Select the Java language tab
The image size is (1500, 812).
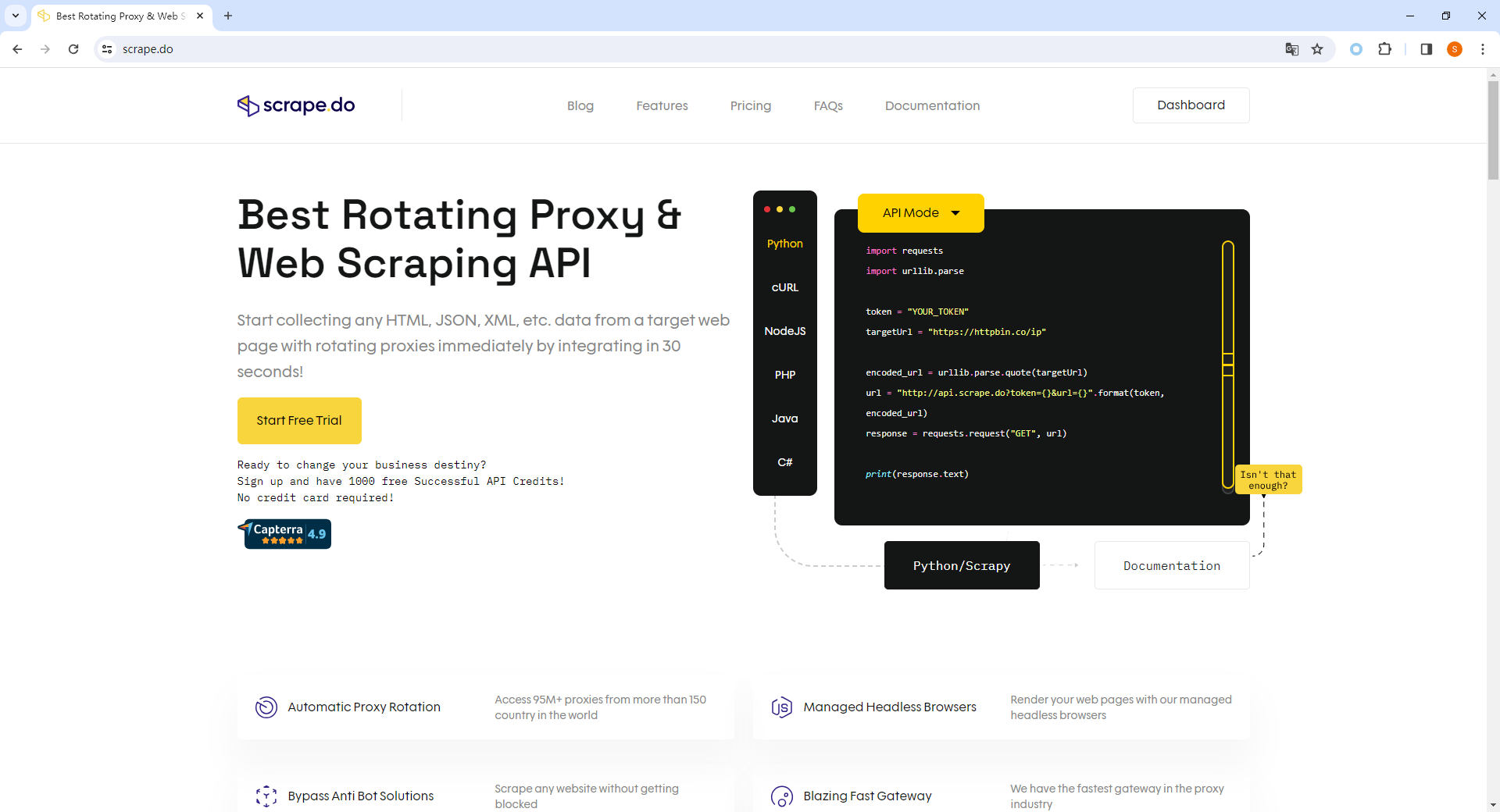click(785, 418)
